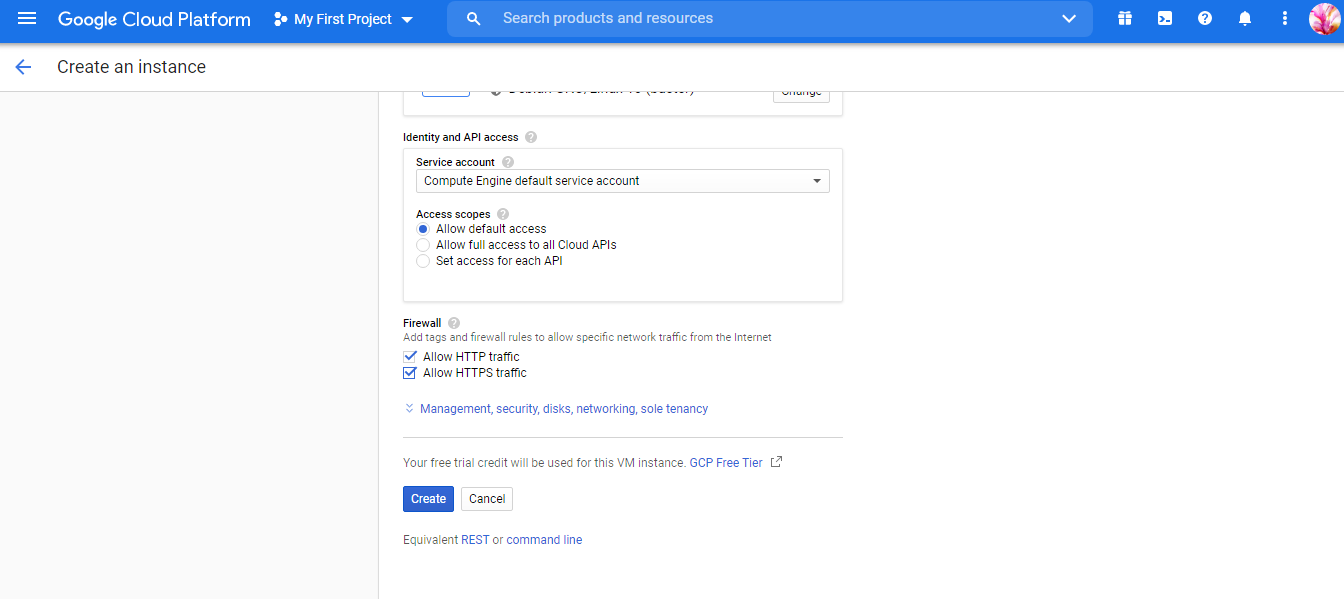
Task: Select Allow full access to all Cloud APIs
Action: click(423, 245)
